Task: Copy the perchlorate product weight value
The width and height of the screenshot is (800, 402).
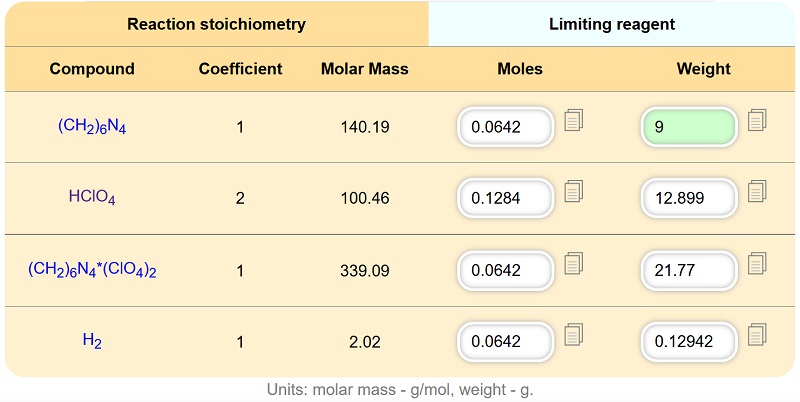Action: pyautogui.click(x=758, y=264)
